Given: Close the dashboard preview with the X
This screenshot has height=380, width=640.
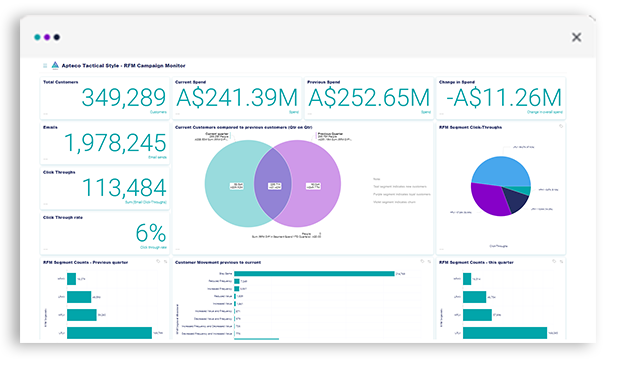Looking at the screenshot, I should point(576,38).
